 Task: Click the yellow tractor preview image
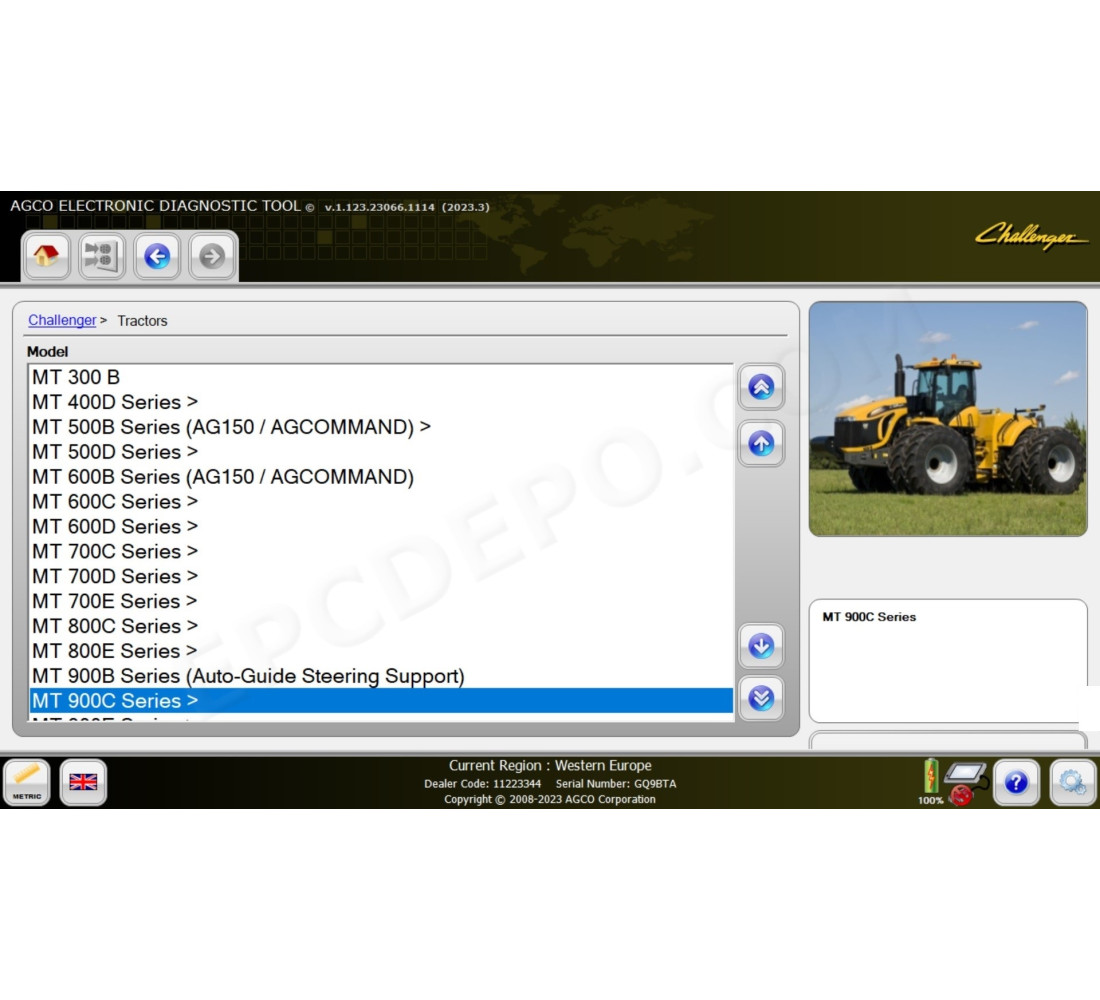948,419
